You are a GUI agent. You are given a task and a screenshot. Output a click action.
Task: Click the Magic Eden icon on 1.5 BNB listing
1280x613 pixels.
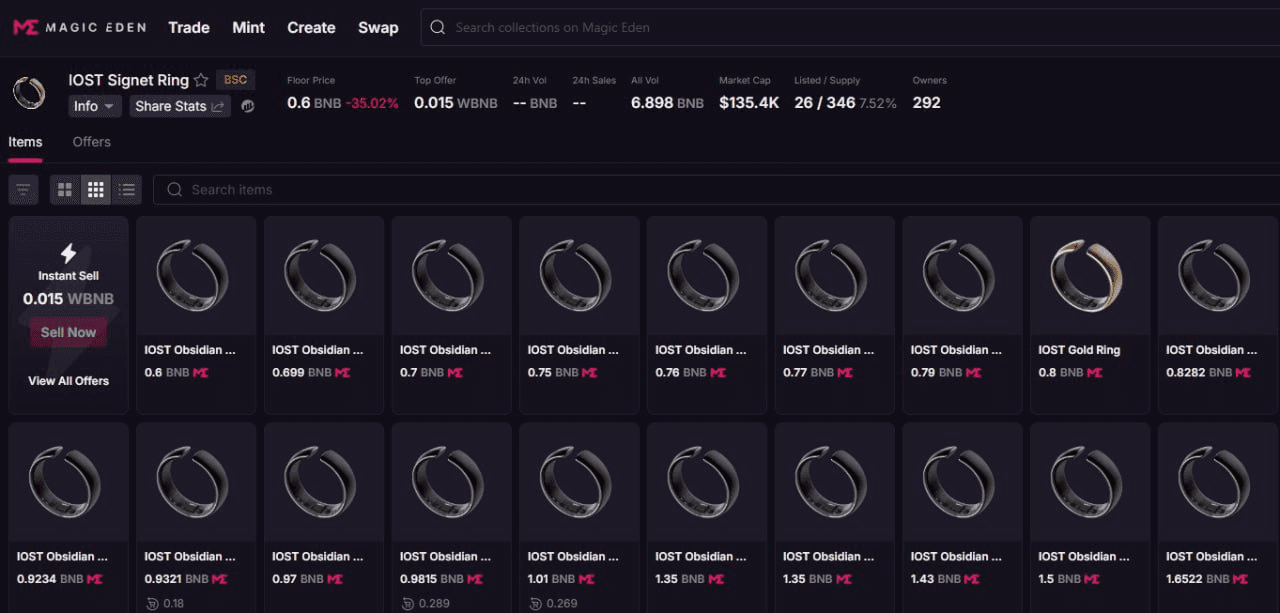pyautogui.click(x=1094, y=578)
